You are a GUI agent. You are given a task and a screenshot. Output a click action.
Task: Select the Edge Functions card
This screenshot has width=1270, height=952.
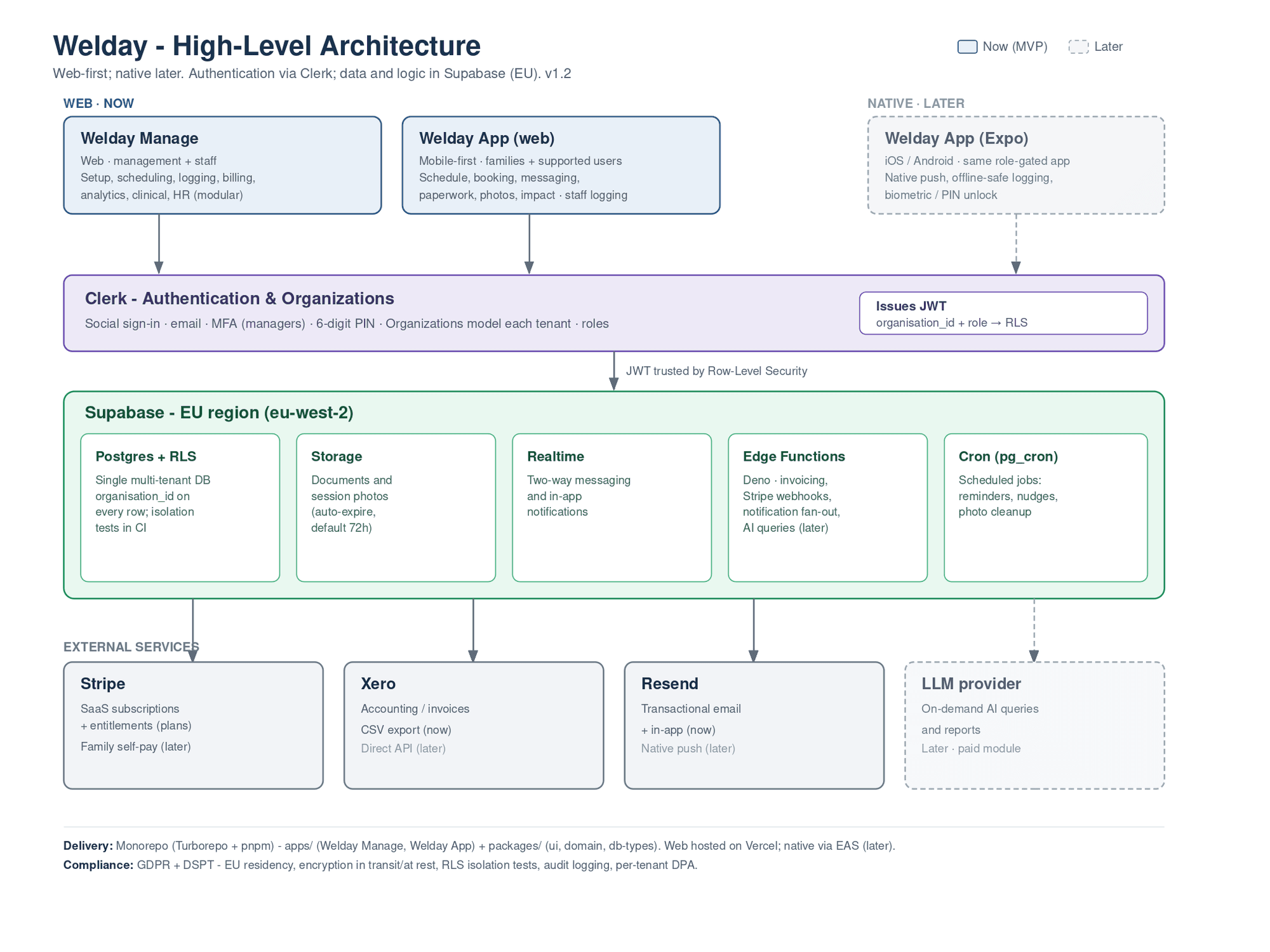[828, 508]
